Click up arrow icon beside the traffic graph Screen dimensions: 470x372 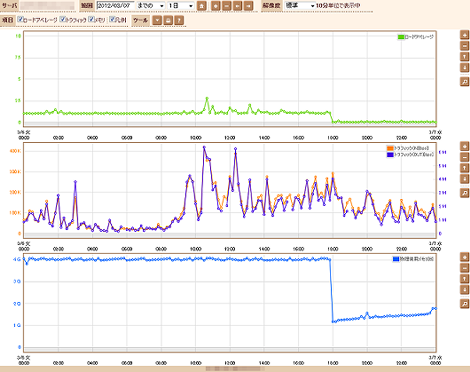[x=465, y=168]
